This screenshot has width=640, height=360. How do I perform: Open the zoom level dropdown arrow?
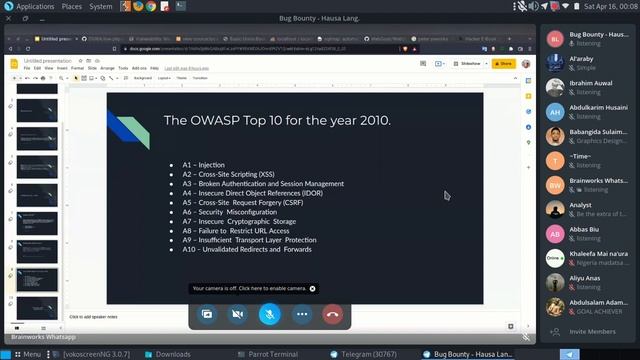67,78
